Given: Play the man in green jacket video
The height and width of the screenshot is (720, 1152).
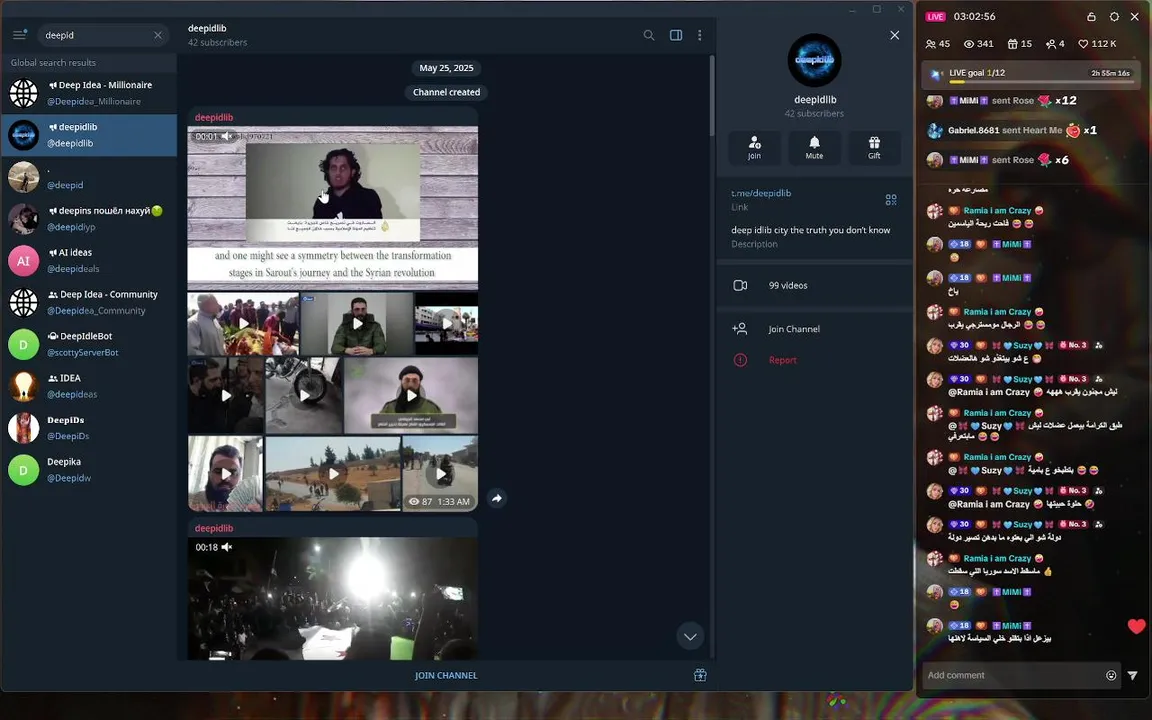Looking at the screenshot, I should [x=357, y=324].
